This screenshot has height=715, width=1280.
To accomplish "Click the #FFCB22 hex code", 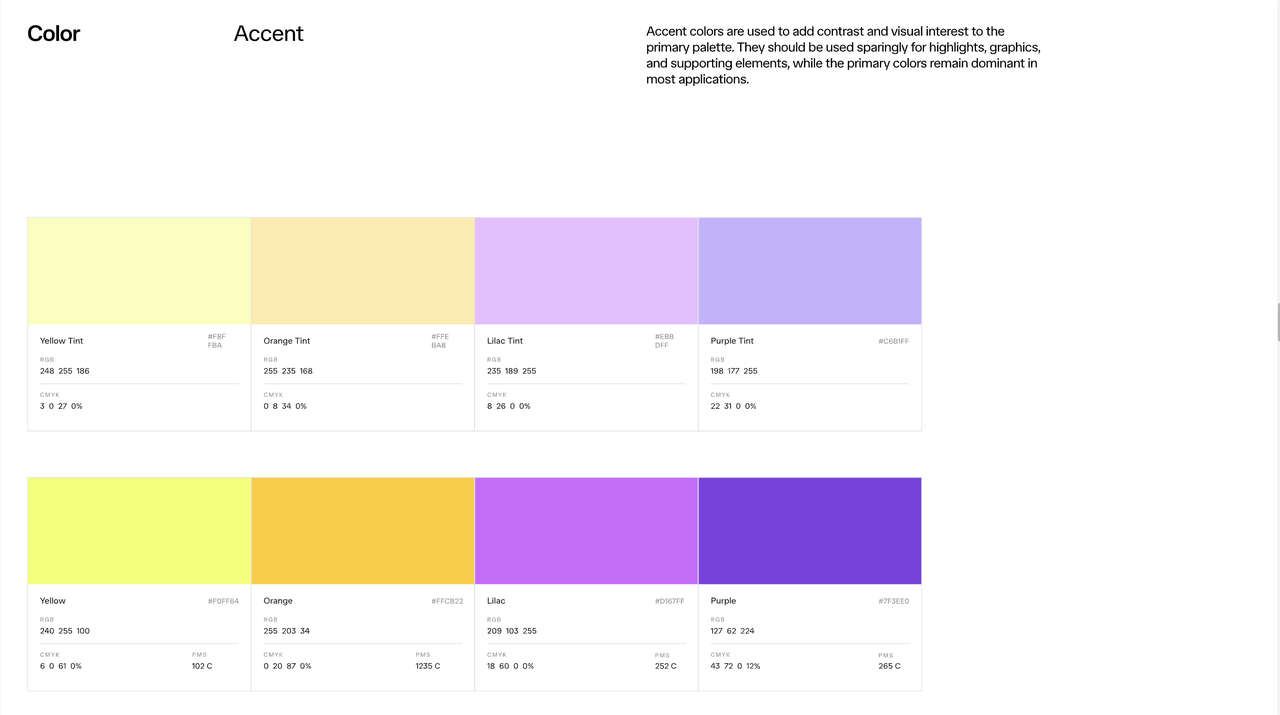I will click(447, 601).
